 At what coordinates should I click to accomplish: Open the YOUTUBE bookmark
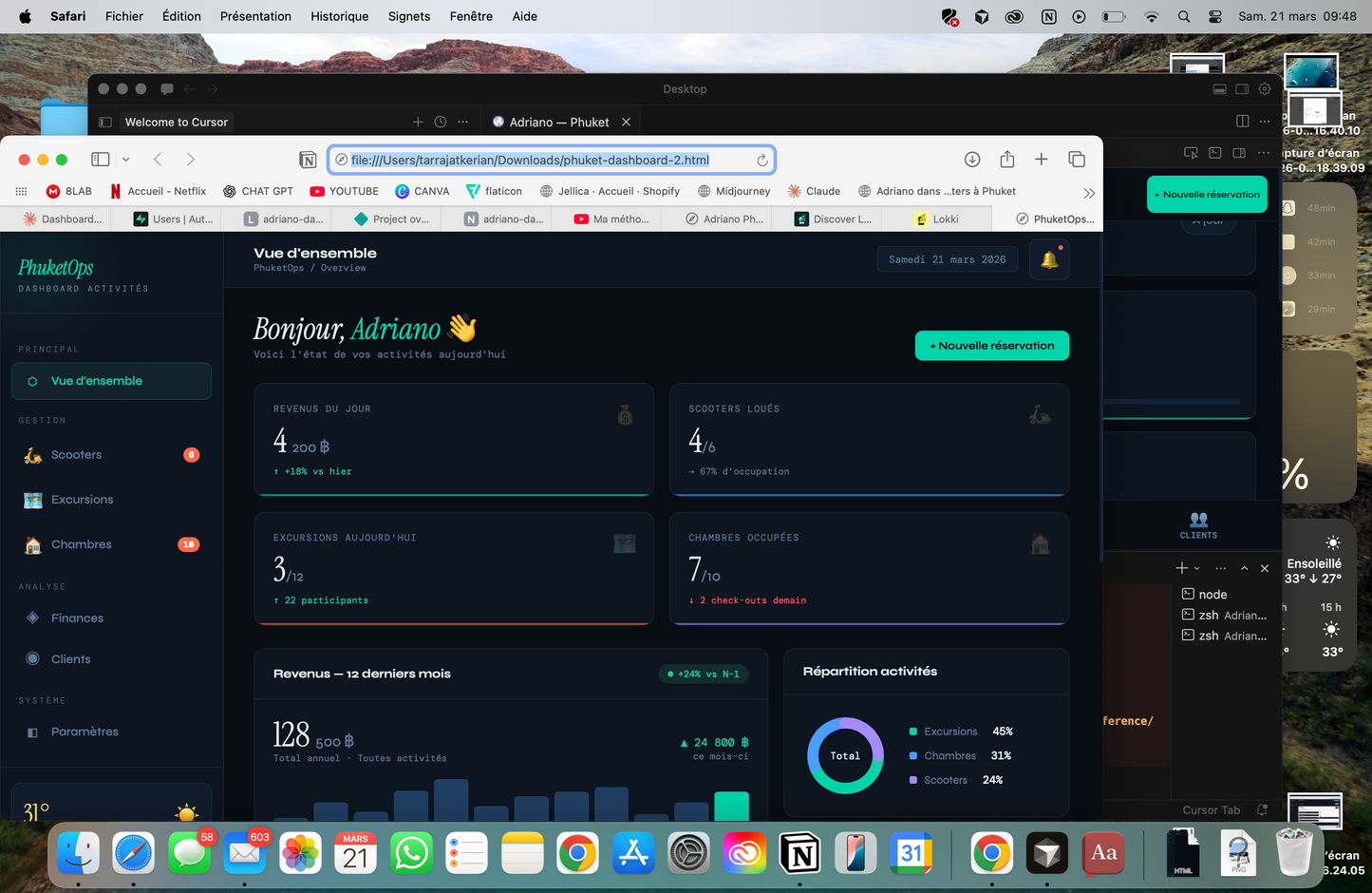[x=345, y=191]
